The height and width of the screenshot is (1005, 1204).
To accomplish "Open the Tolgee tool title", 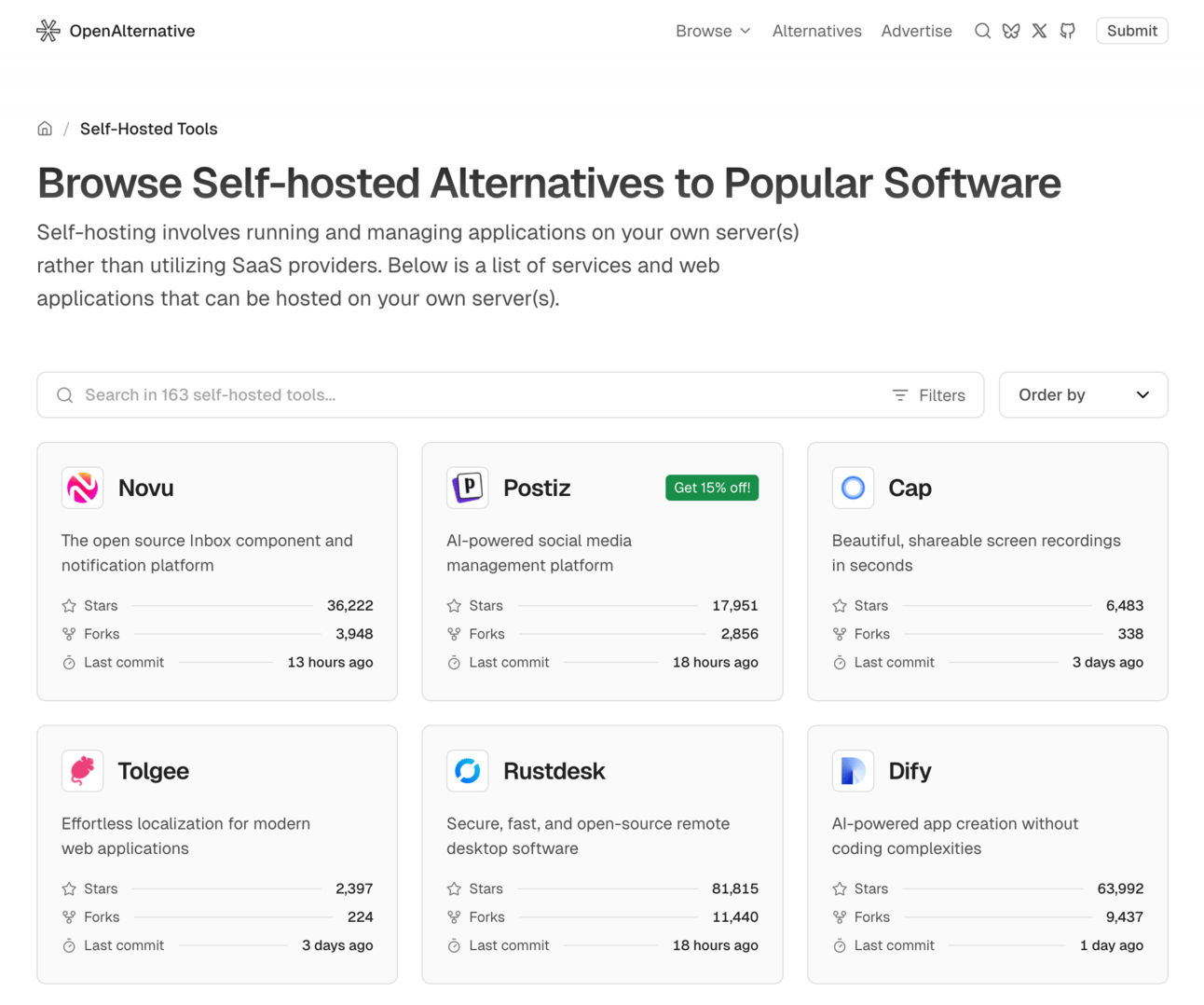I will [x=154, y=771].
